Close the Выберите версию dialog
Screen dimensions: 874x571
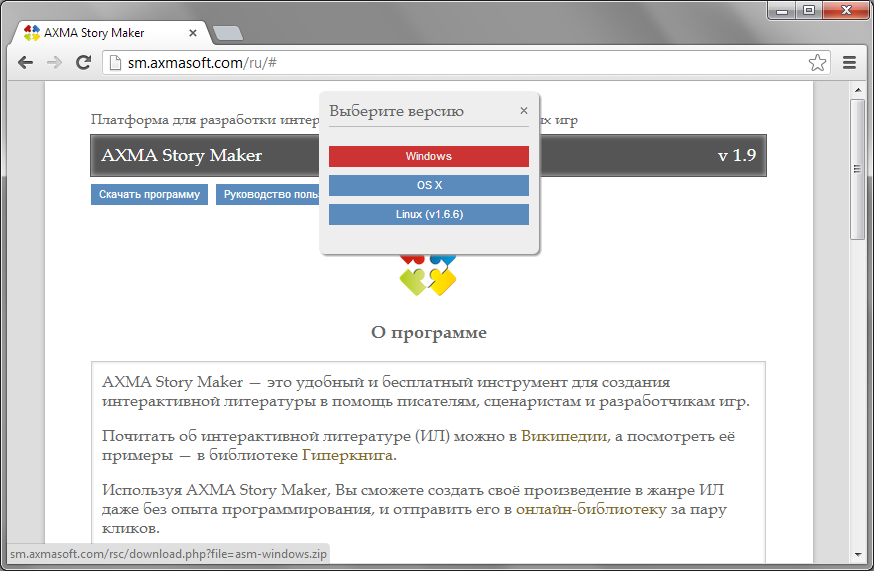click(x=523, y=110)
